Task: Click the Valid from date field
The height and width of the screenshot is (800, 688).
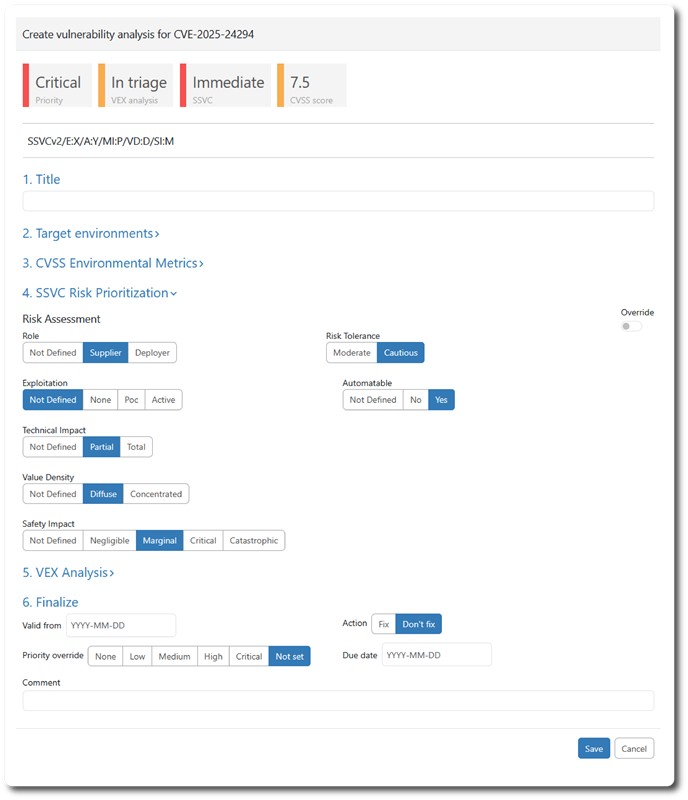Action: (x=121, y=625)
